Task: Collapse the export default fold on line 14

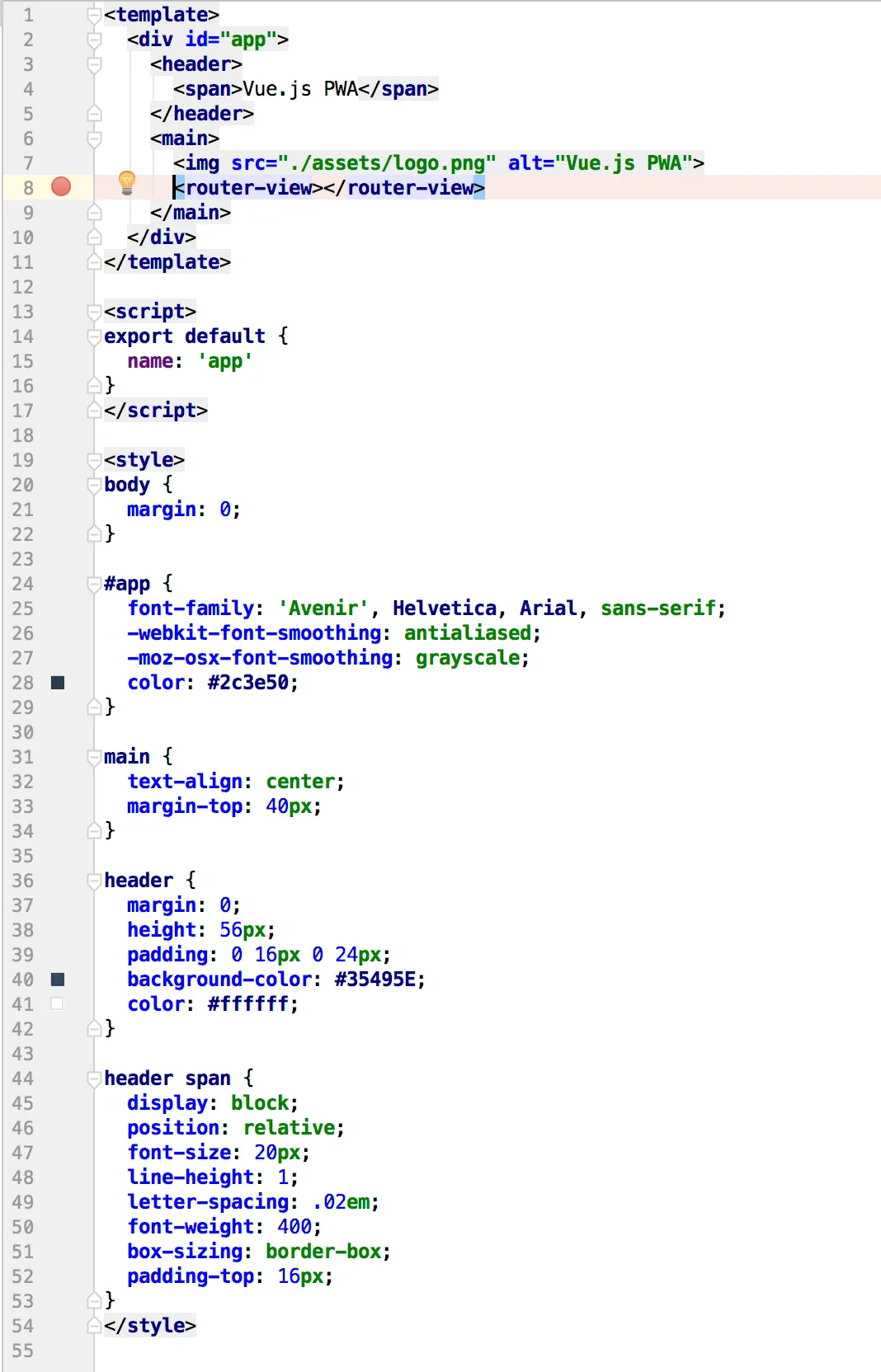Action: pyautogui.click(x=94, y=336)
